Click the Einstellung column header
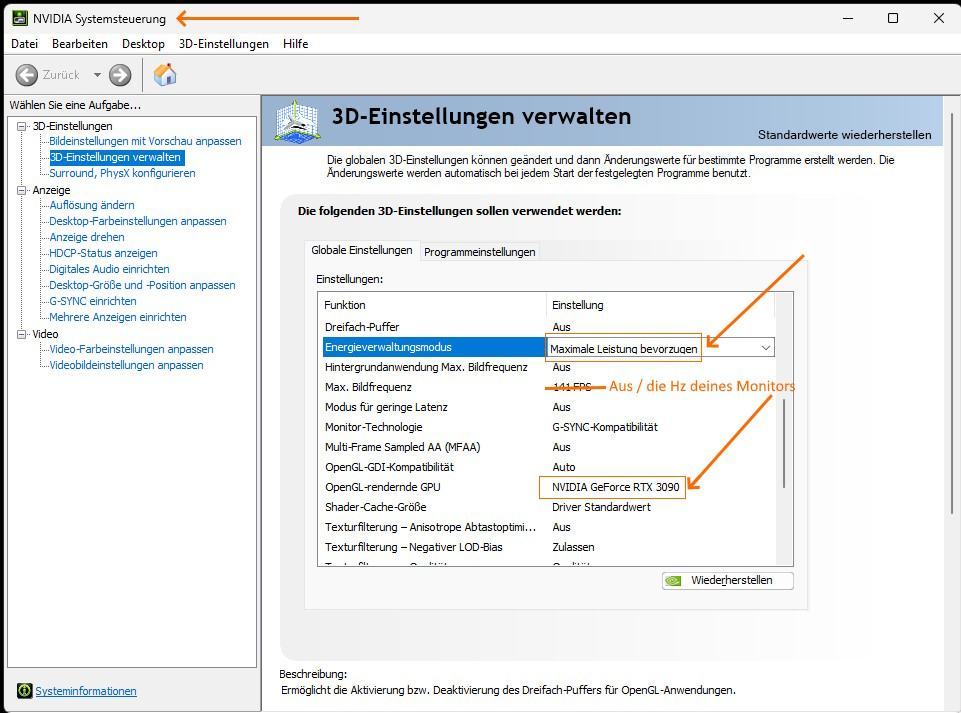 point(577,305)
